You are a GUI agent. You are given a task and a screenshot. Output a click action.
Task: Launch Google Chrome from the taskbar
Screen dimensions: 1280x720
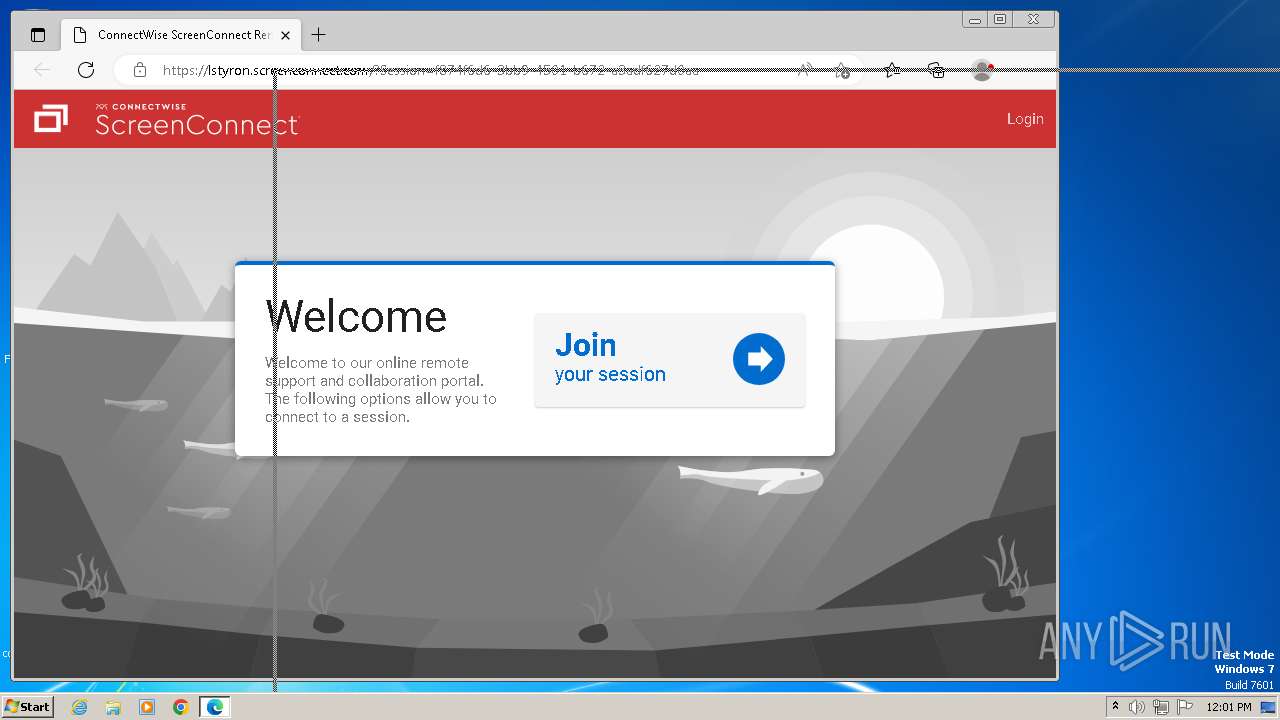click(181, 707)
